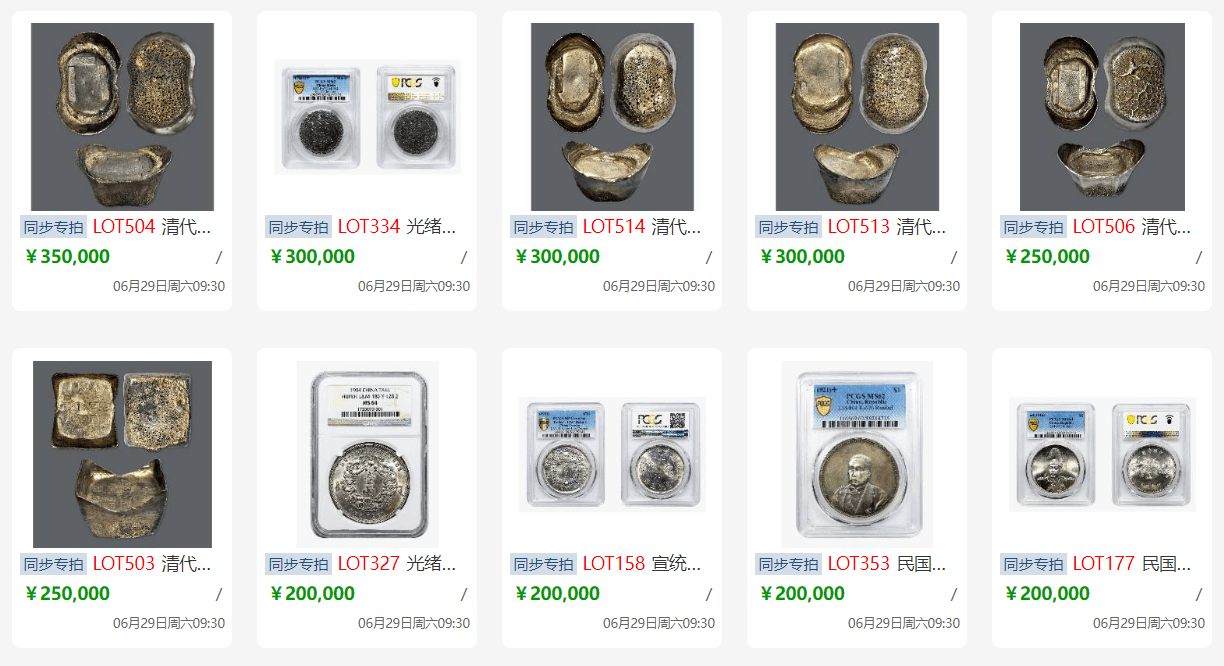Click the 同步专拍 tag on LOT503

(x=54, y=564)
